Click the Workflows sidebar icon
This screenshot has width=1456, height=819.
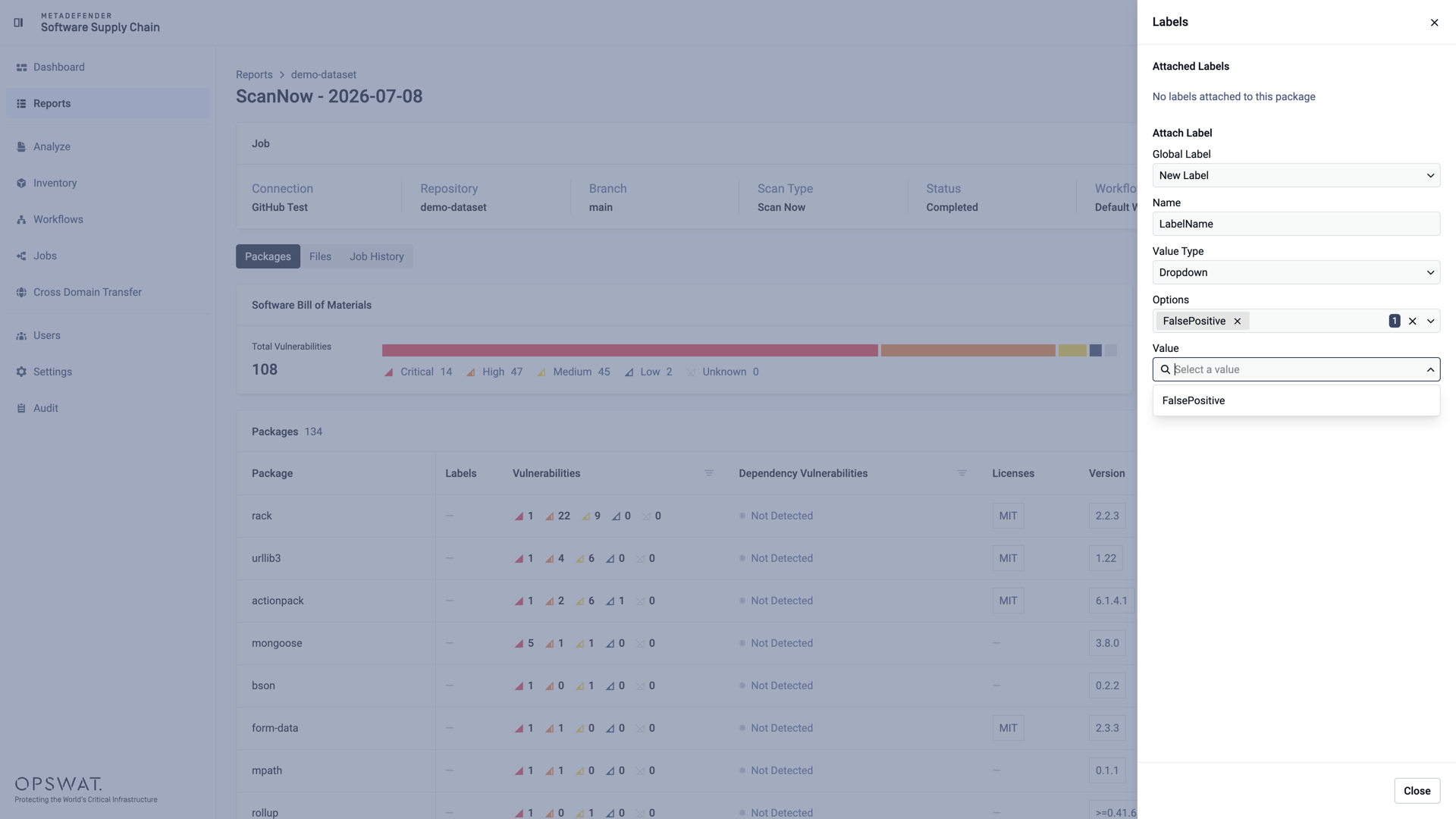(x=21, y=220)
